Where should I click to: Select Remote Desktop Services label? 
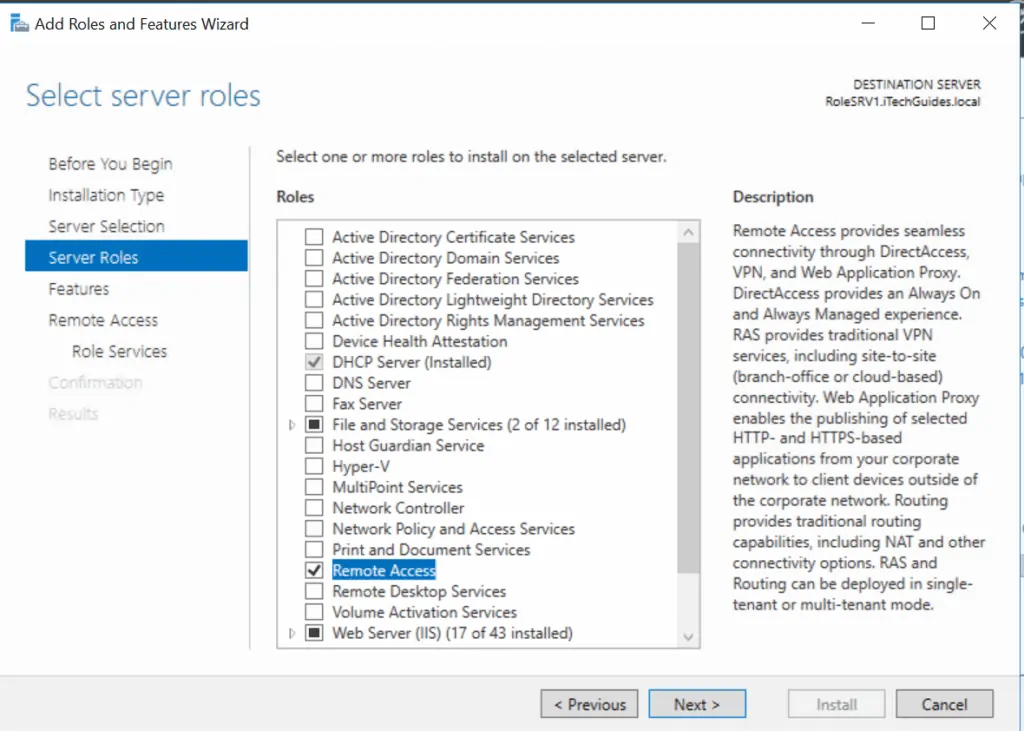point(419,591)
